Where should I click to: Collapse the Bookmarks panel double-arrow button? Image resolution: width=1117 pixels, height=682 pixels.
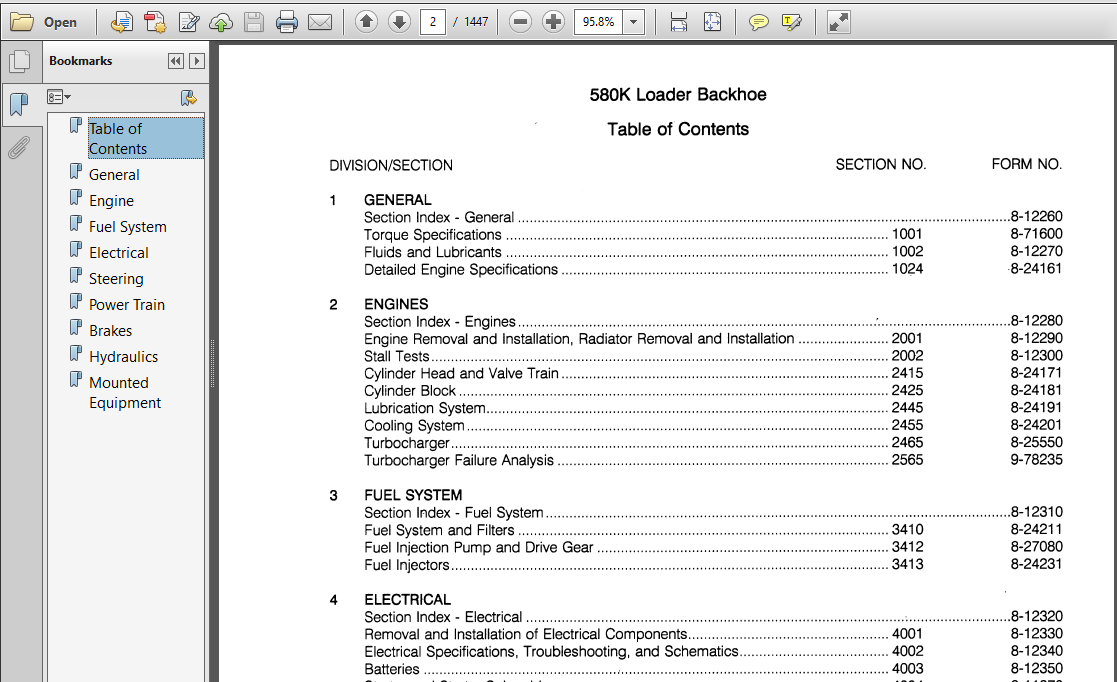(176, 61)
